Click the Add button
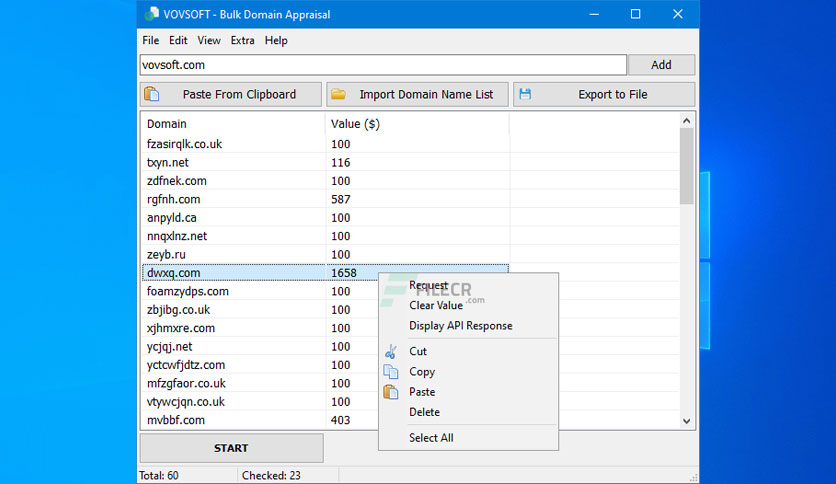The height and width of the screenshot is (484, 836). (x=661, y=65)
